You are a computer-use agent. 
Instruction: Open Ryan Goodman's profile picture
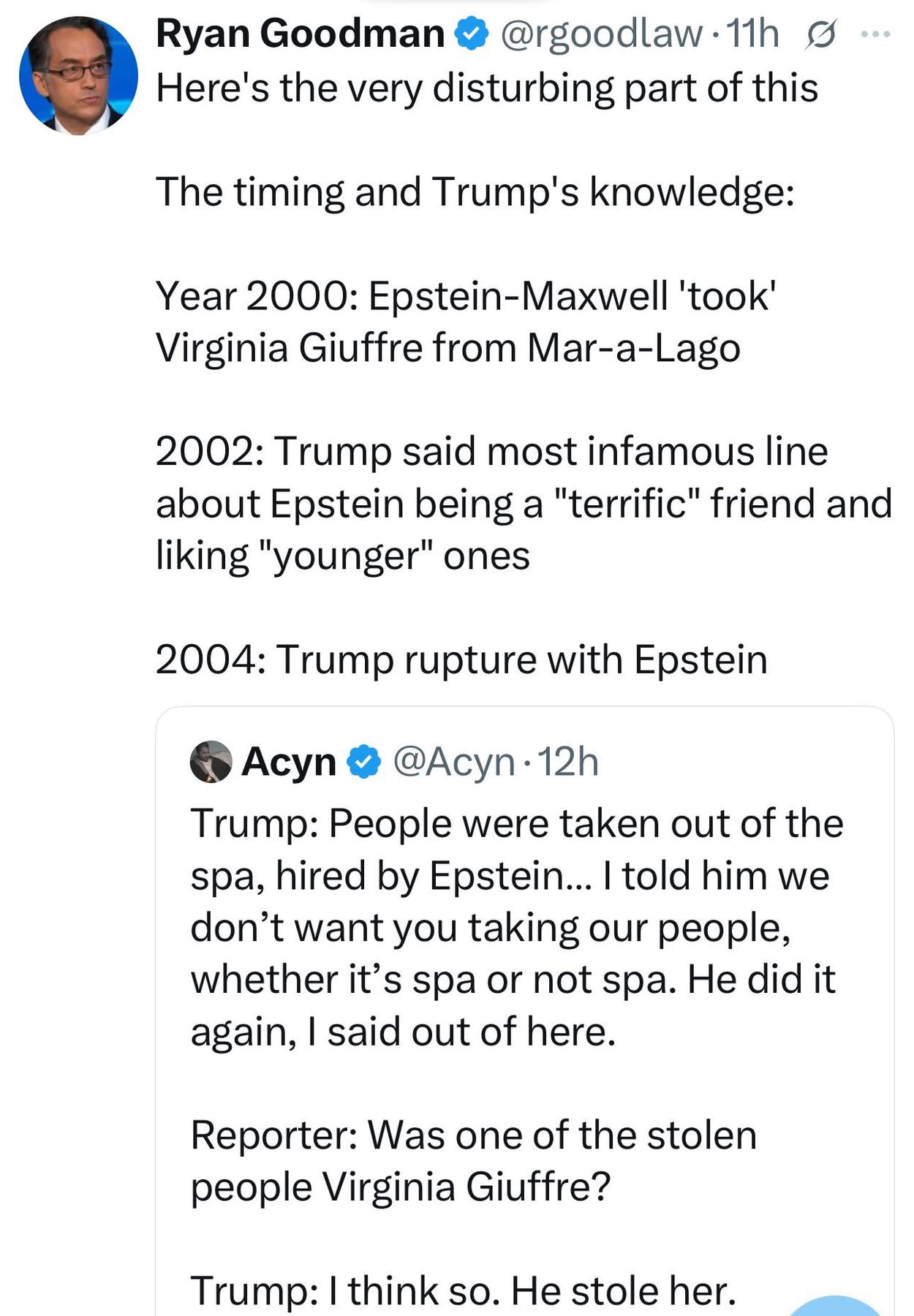(x=78, y=76)
